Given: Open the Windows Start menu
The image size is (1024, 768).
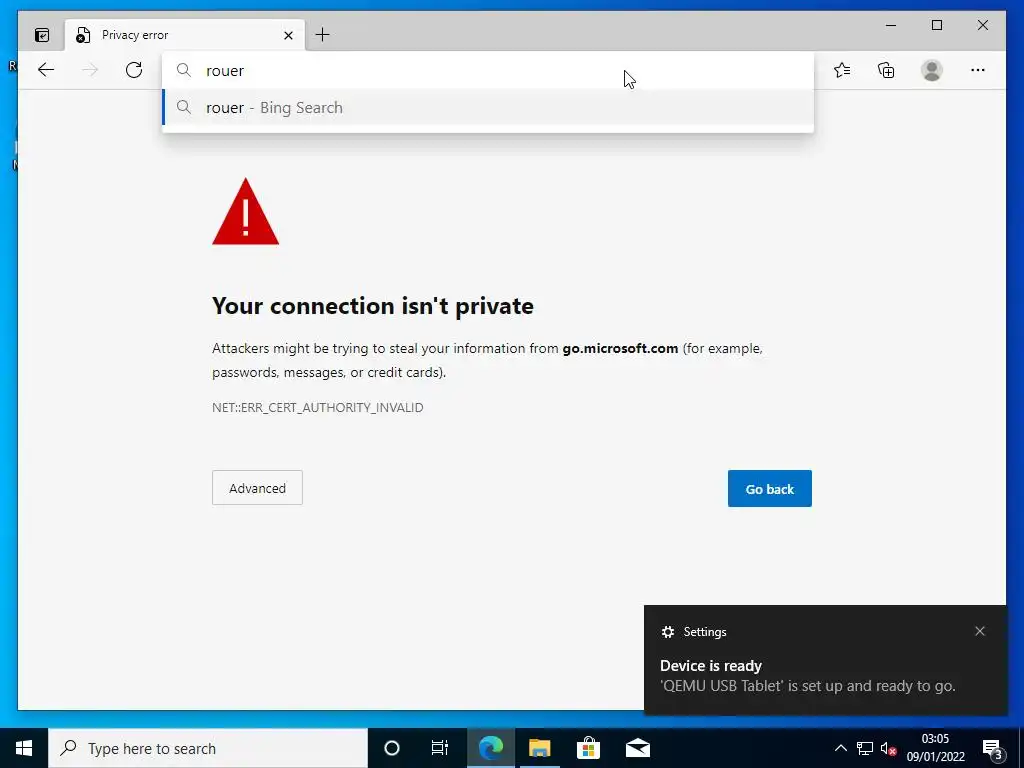Looking at the screenshot, I should (x=24, y=748).
